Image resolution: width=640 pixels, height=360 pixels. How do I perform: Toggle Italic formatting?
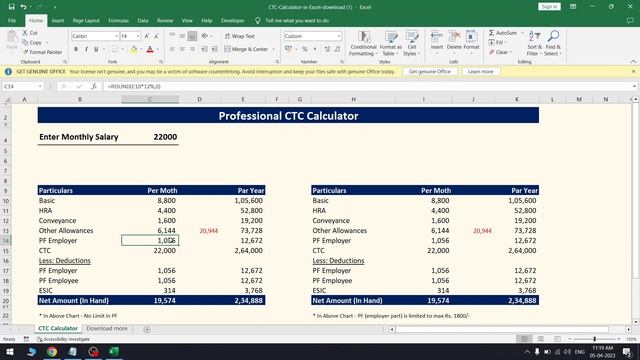point(86,49)
